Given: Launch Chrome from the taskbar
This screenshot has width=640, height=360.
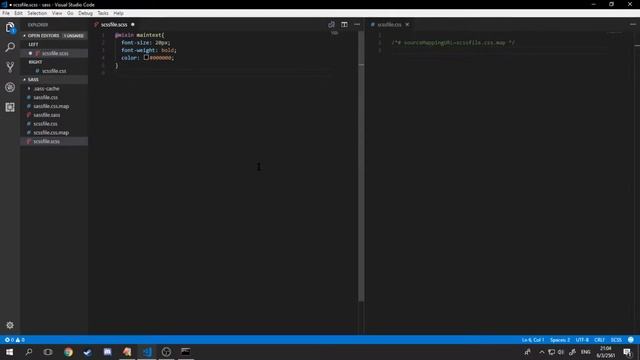Looking at the screenshot, I should (x=68, y=351).
